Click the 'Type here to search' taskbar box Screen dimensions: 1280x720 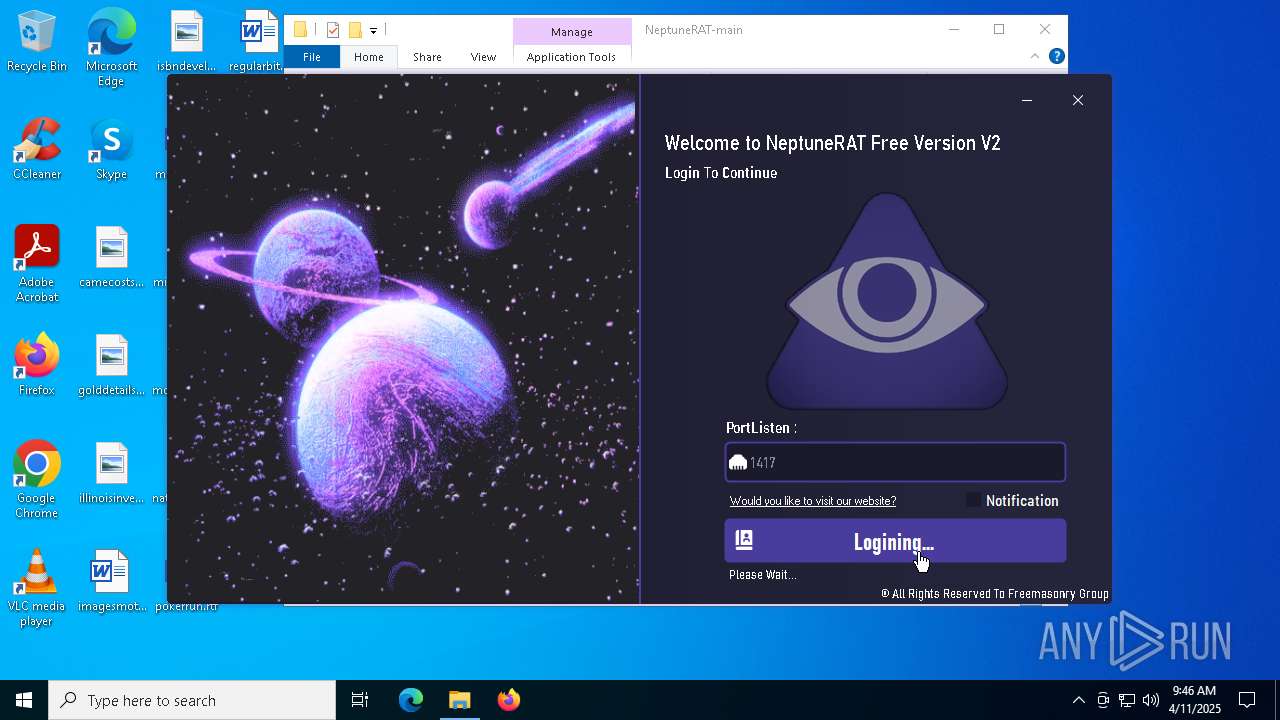[192, 700]
